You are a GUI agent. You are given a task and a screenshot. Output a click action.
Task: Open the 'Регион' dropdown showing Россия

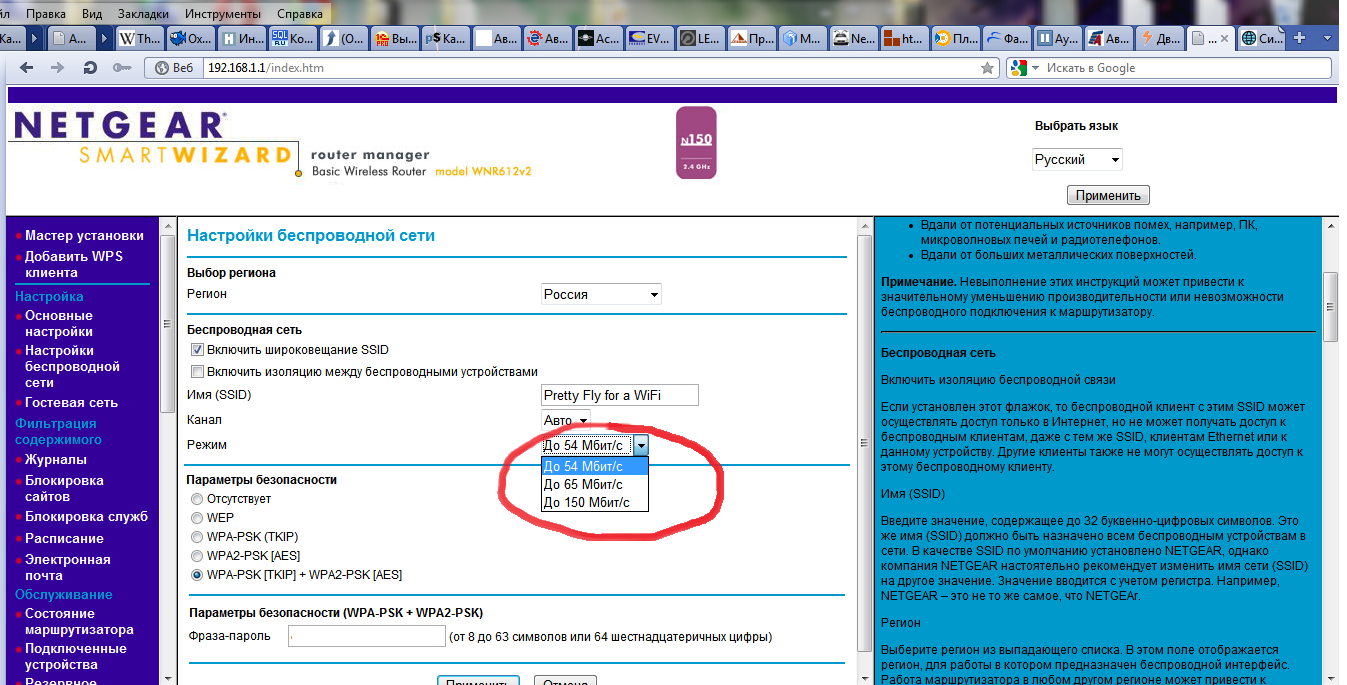click(601, 294)
